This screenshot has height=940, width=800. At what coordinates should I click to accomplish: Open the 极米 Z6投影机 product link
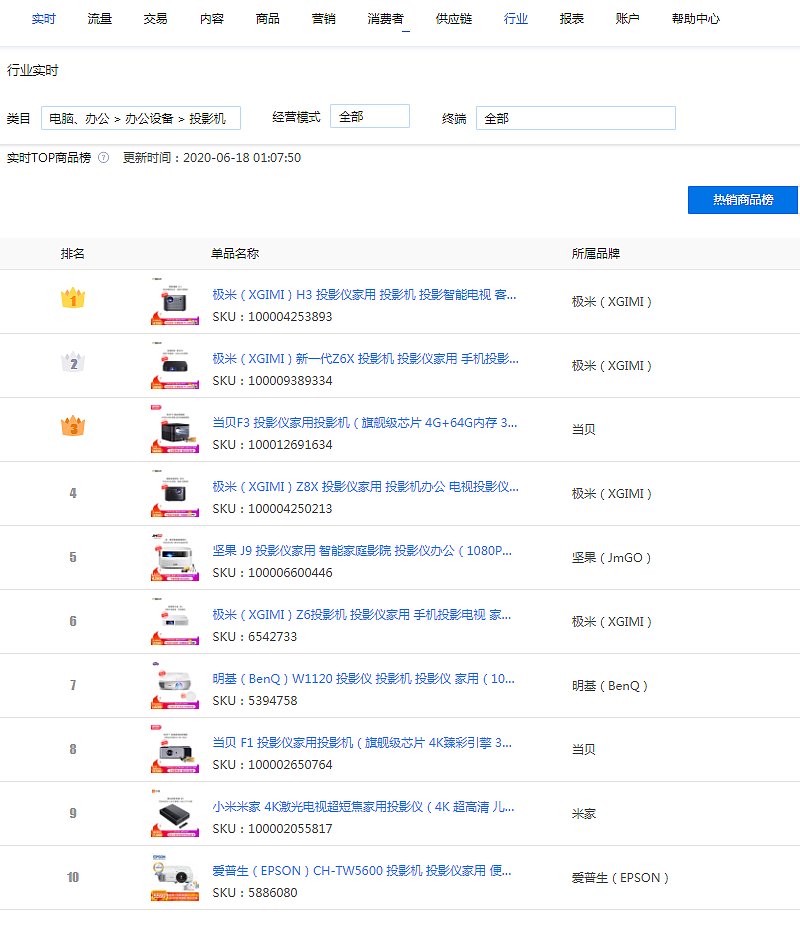[x=362, y=614]
